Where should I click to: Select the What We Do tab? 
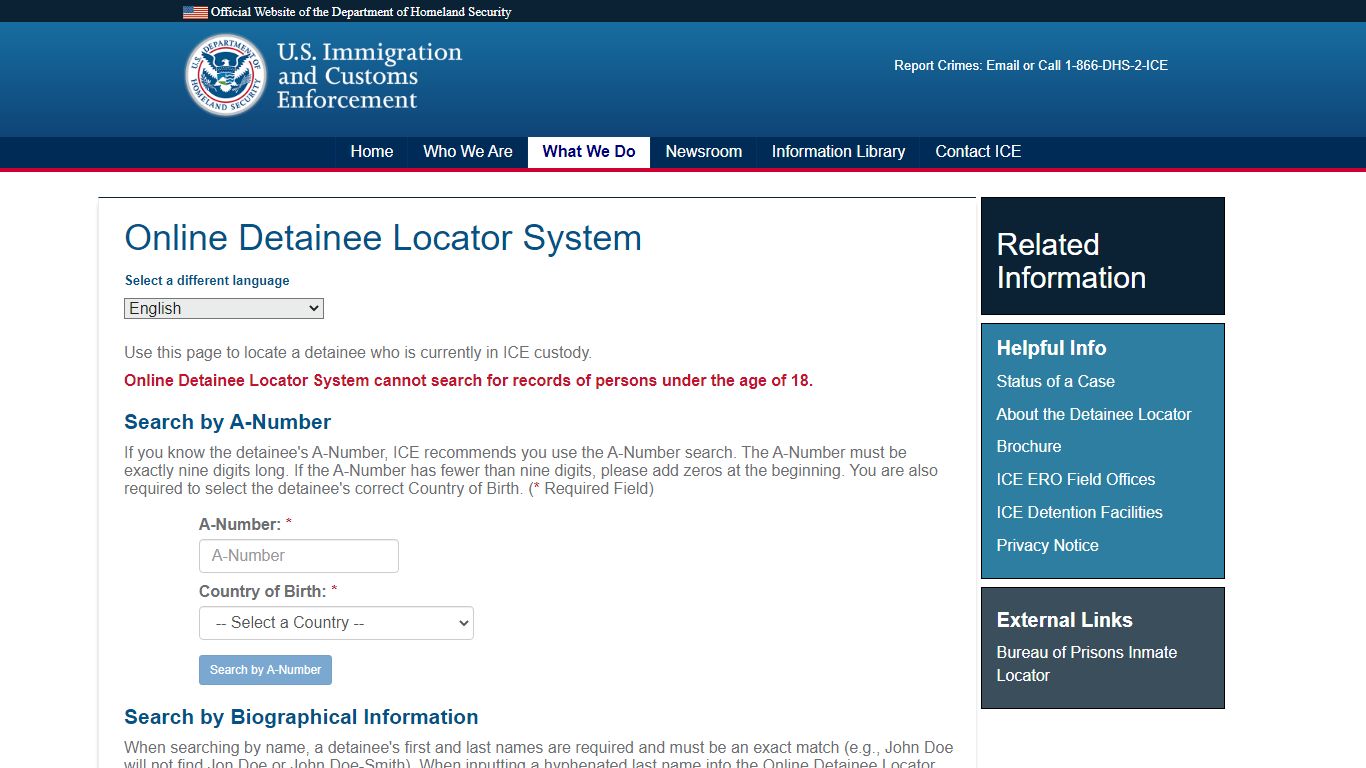589,152
